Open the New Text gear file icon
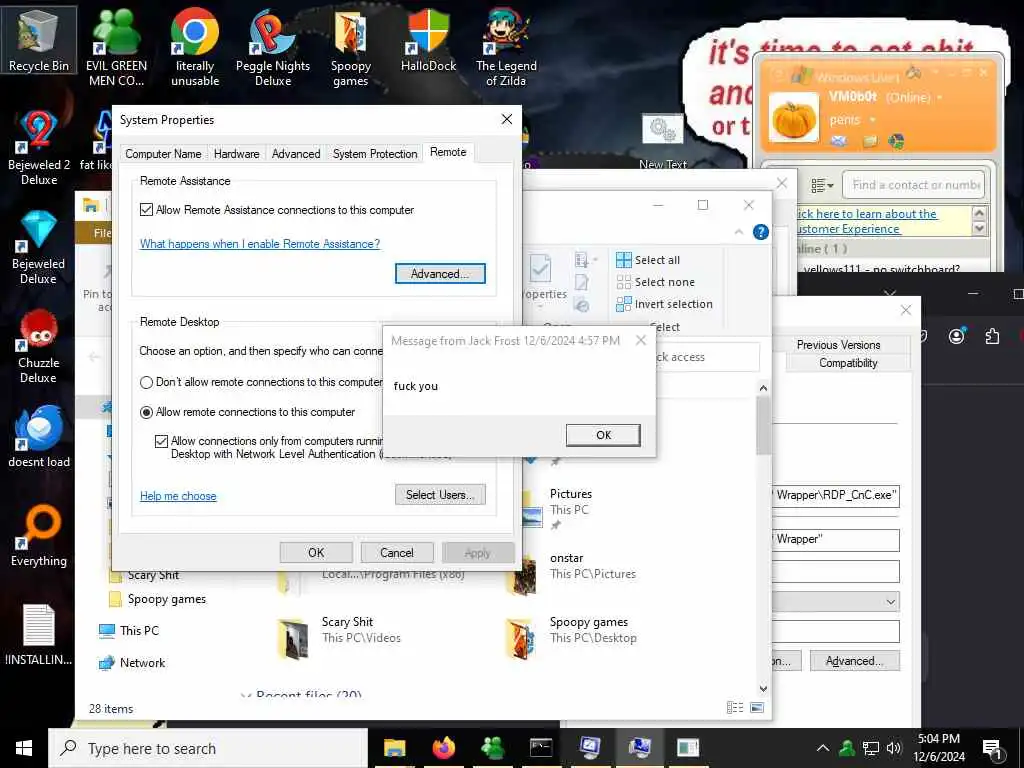Viewport: 1024px width, 768px height. point(662,140)
